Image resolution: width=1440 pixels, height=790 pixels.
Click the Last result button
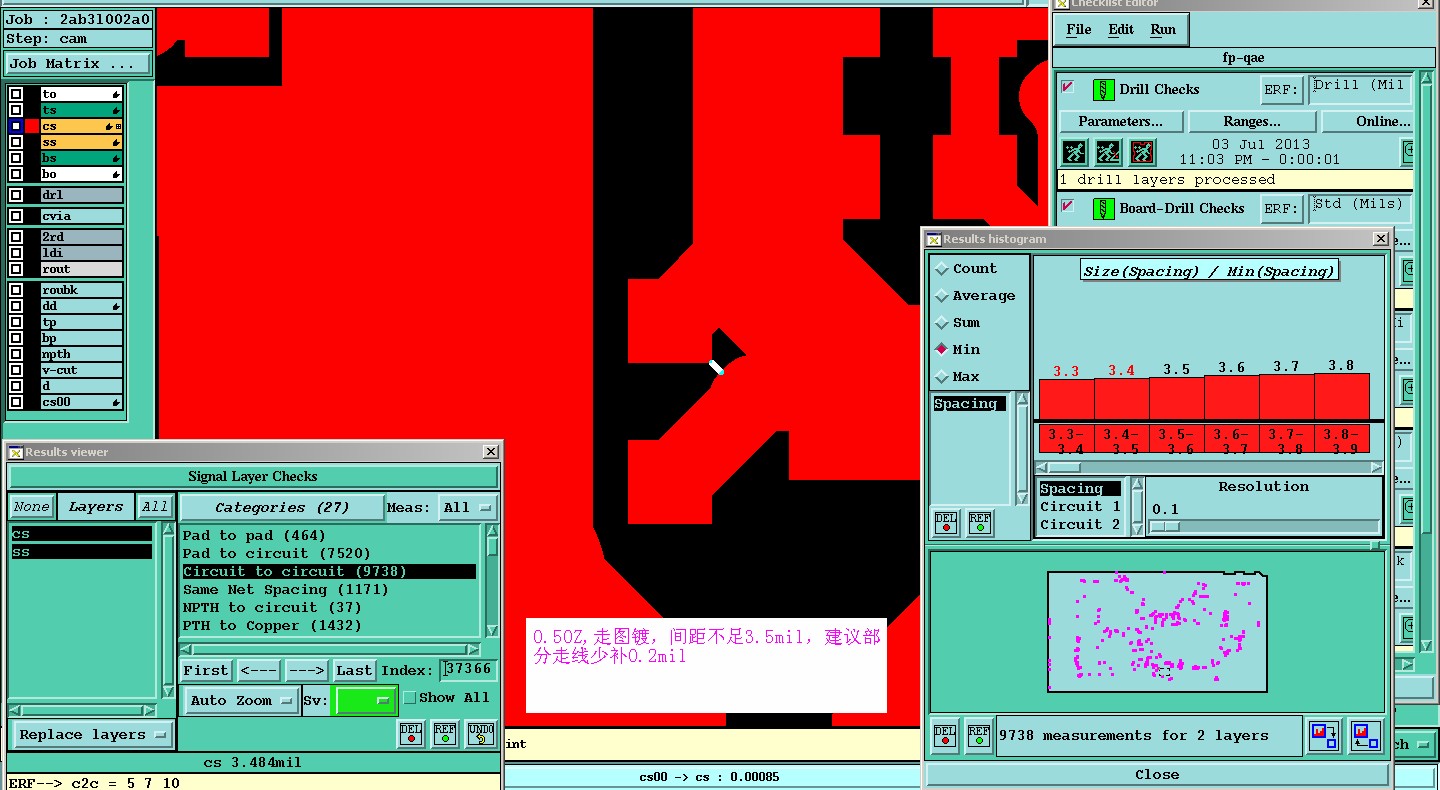[x=354, y=670]
